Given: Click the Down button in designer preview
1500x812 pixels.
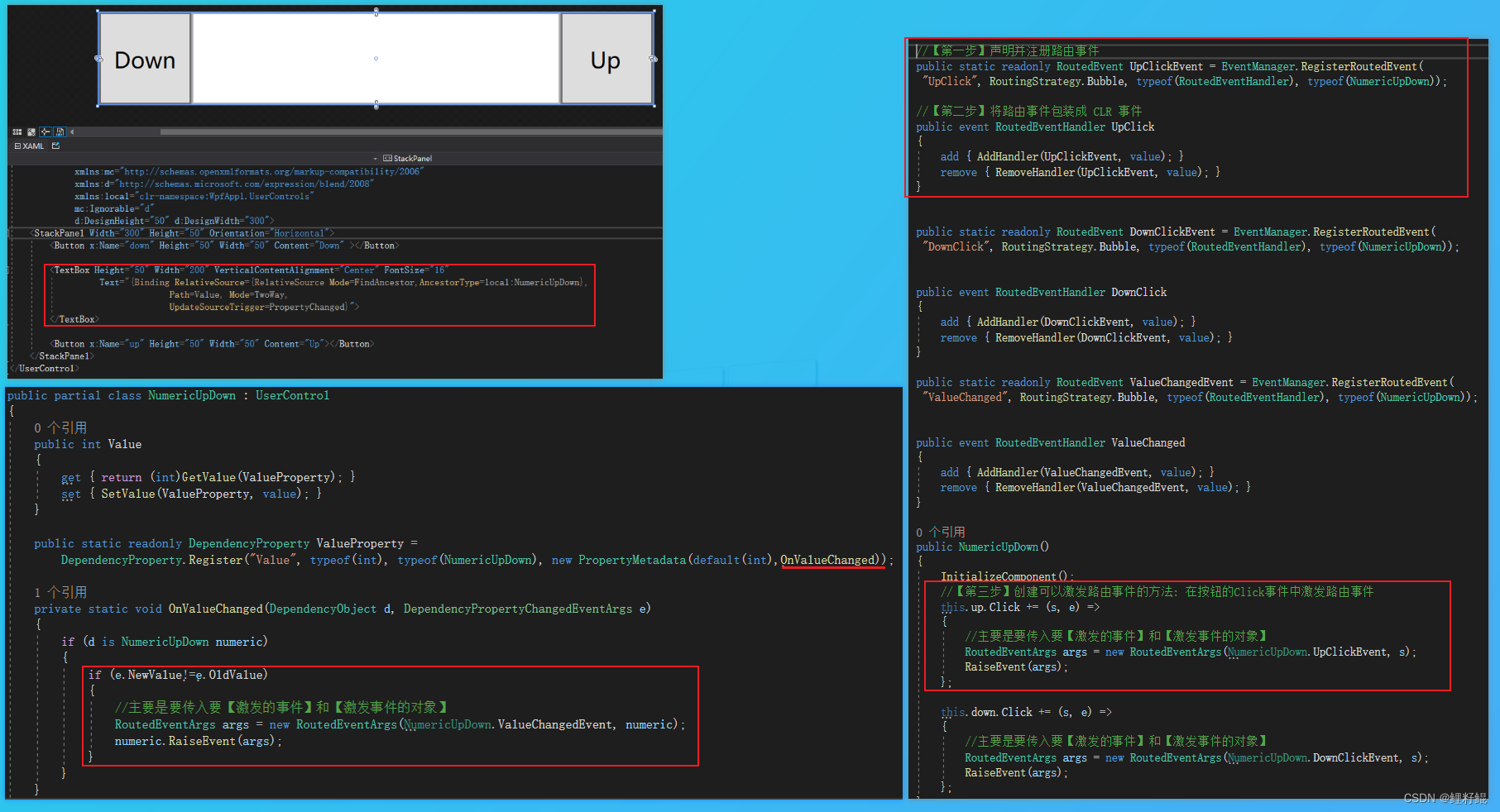Looking at the screenshot, I should pos(145,60).
